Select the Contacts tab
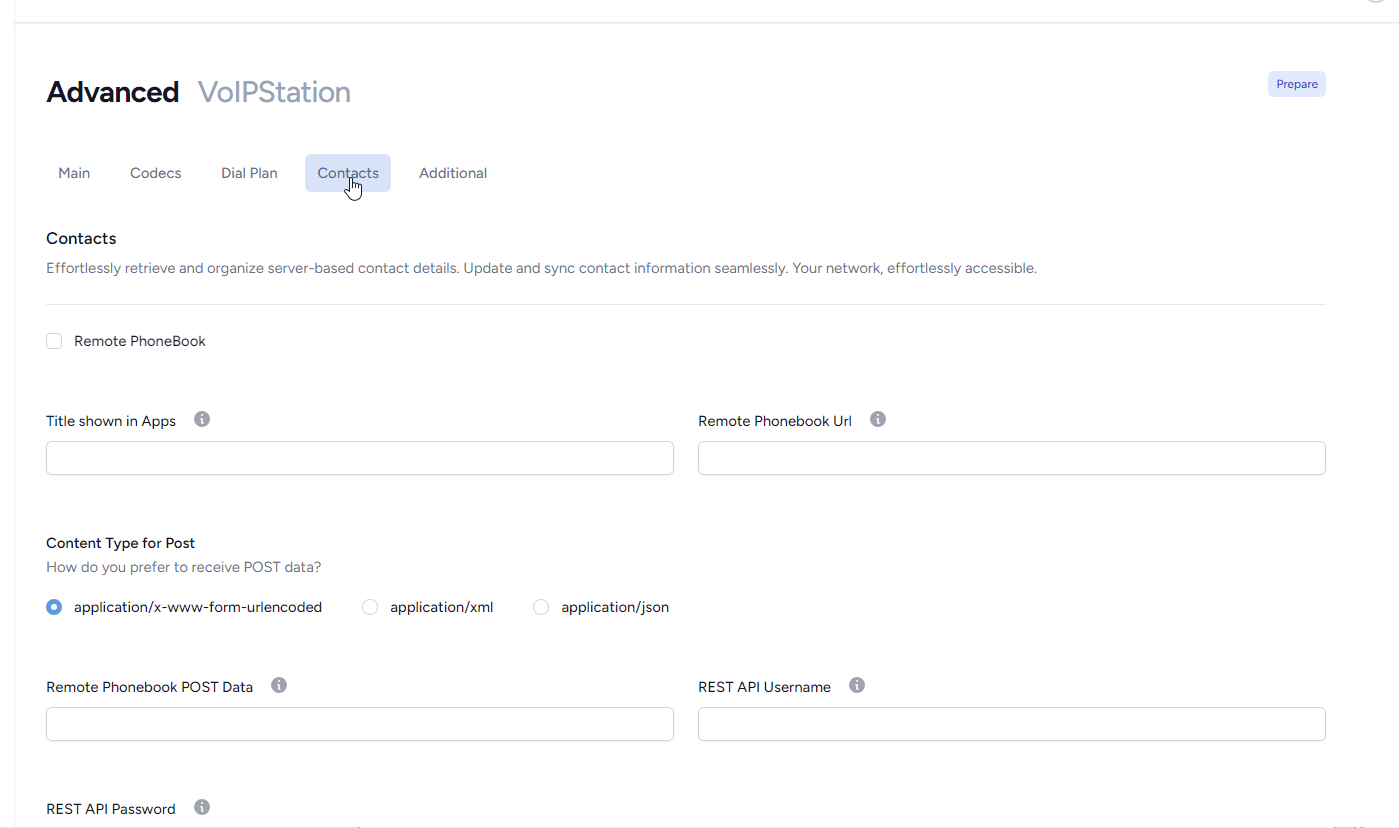Viewport: 1399px width, 828px height. click(348, 173)
